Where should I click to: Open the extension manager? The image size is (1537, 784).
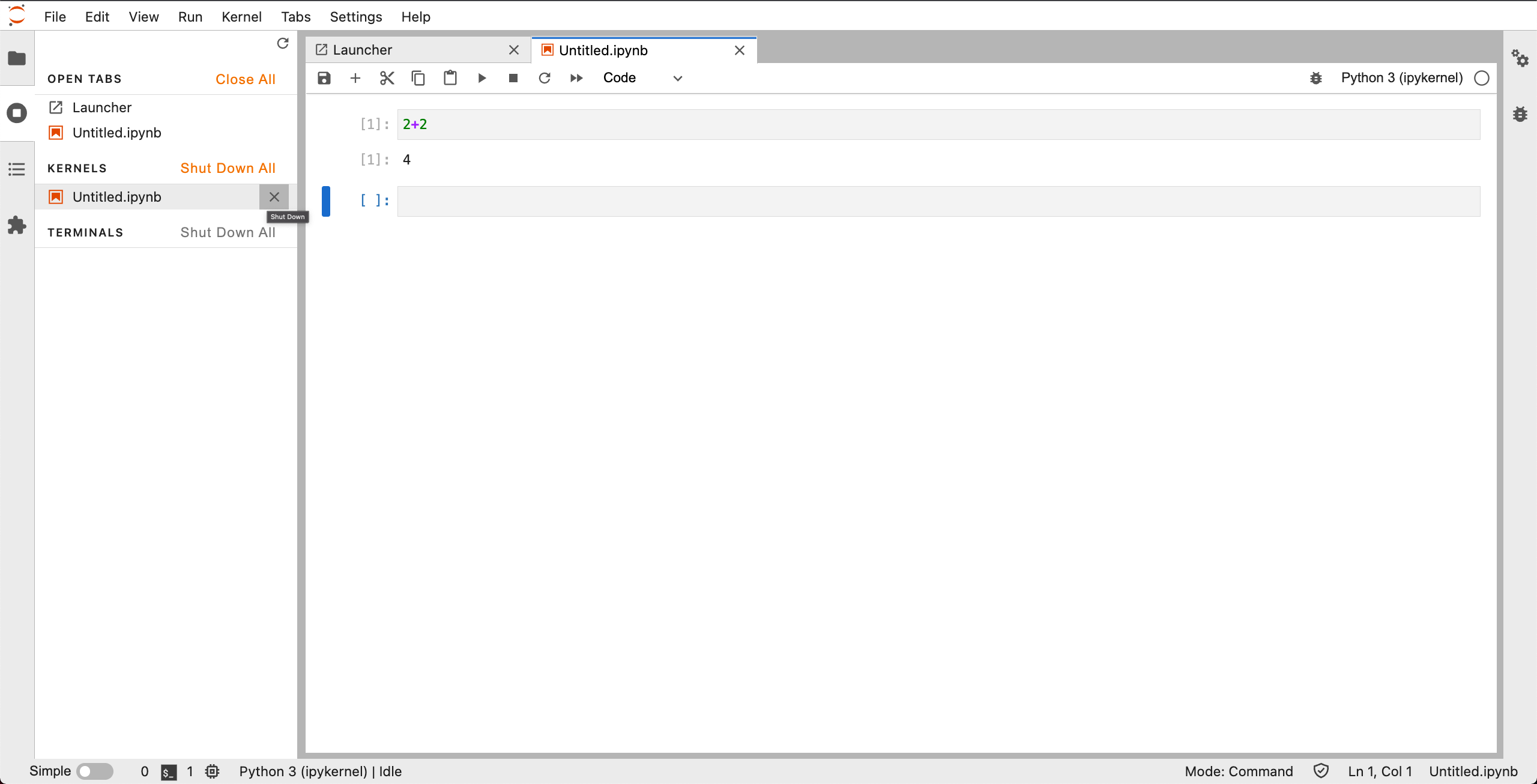[x=17, y=225]
